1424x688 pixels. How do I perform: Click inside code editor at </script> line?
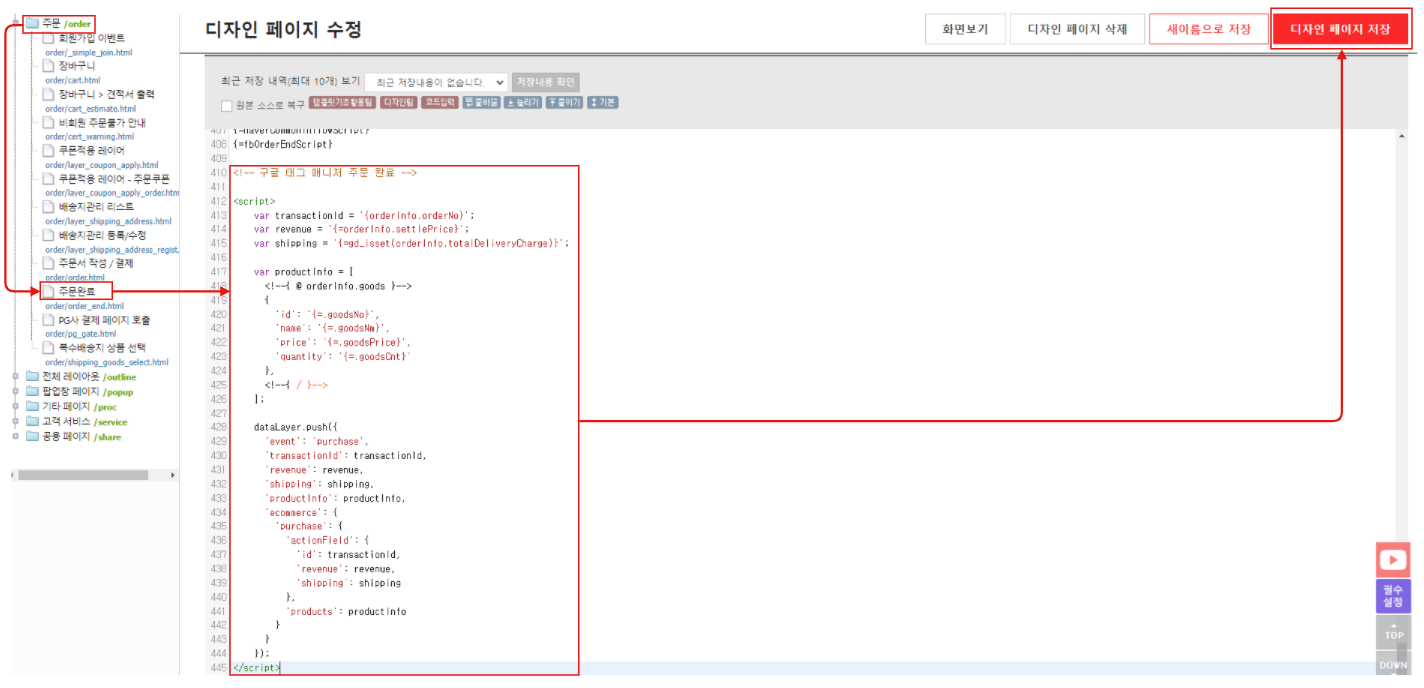tap(257, 667)
